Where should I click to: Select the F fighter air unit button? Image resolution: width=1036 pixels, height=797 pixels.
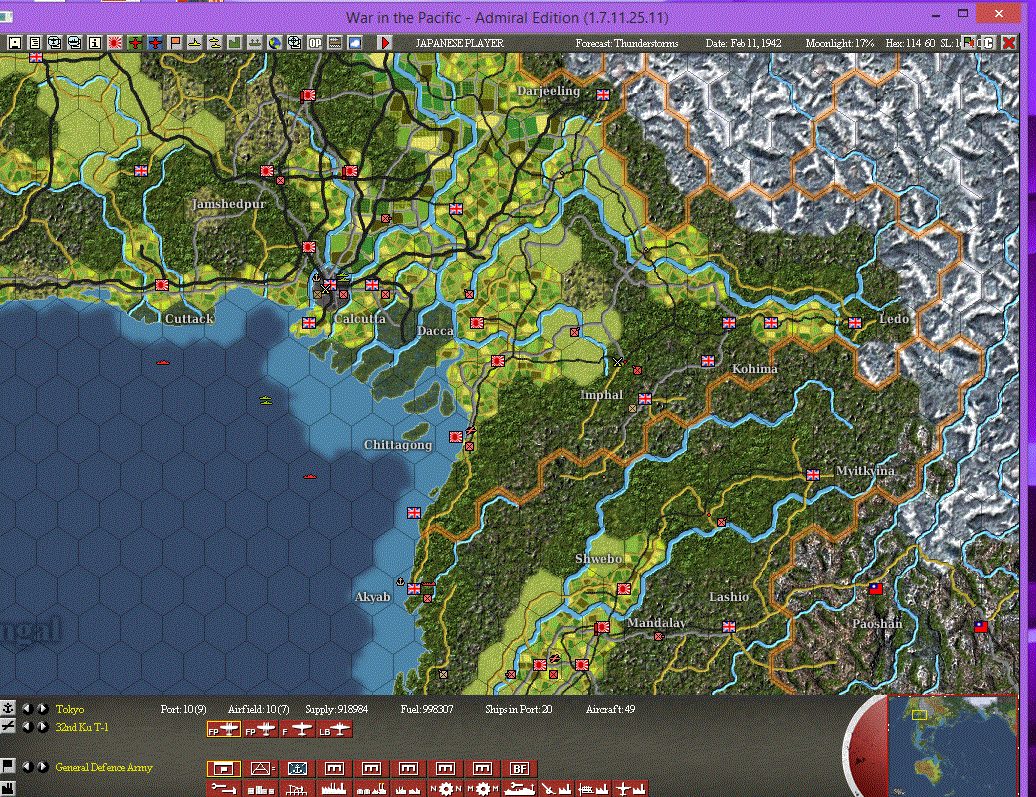pos(298,730)
